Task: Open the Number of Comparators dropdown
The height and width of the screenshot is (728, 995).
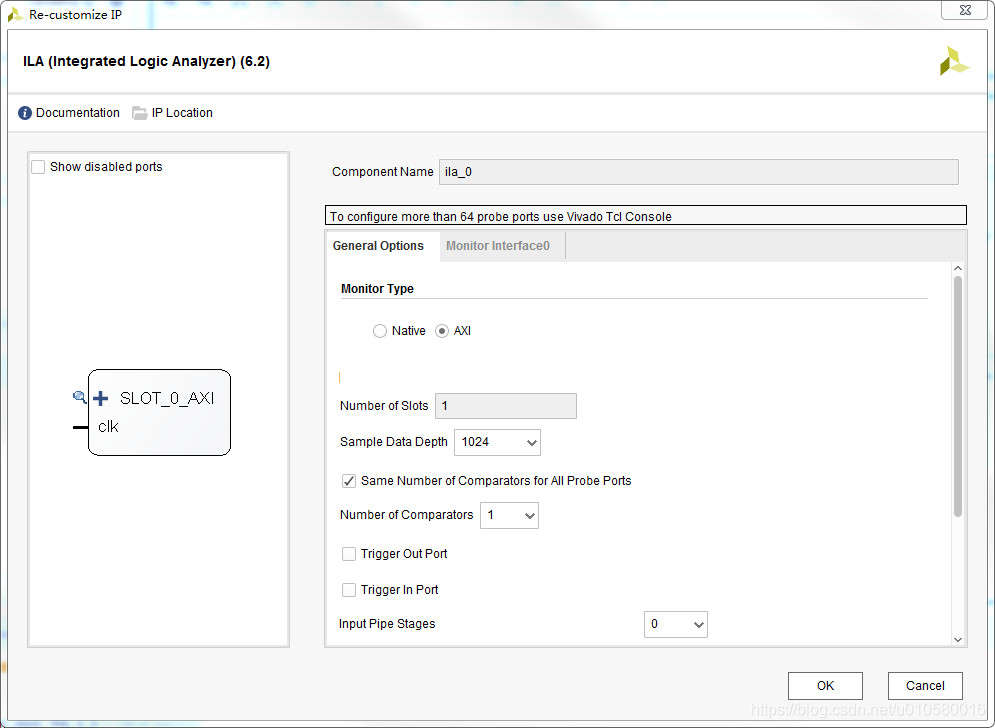Action: (x=510, y=515)
